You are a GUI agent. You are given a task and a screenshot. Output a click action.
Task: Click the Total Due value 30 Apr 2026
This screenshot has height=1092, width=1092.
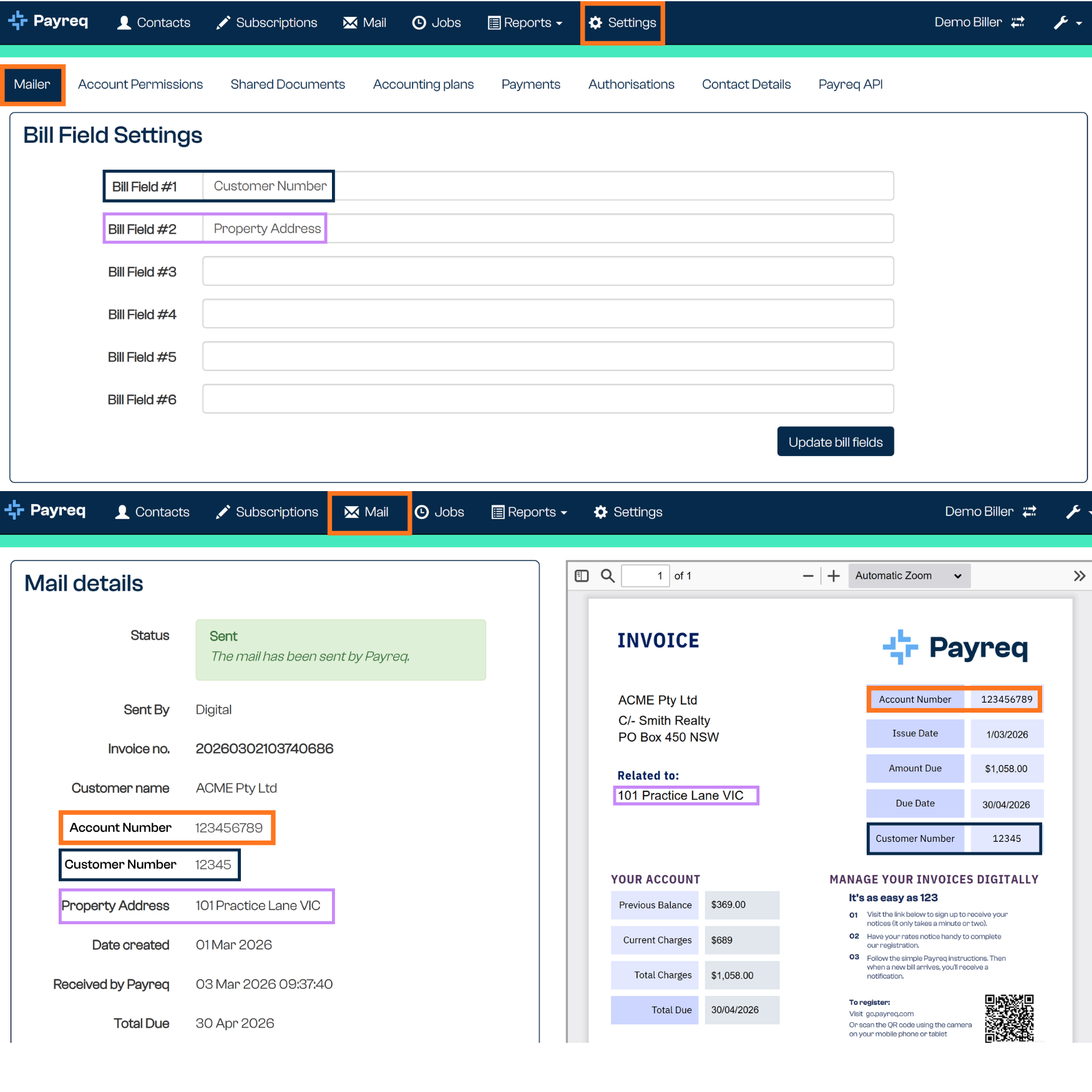tap(235, 1024)
